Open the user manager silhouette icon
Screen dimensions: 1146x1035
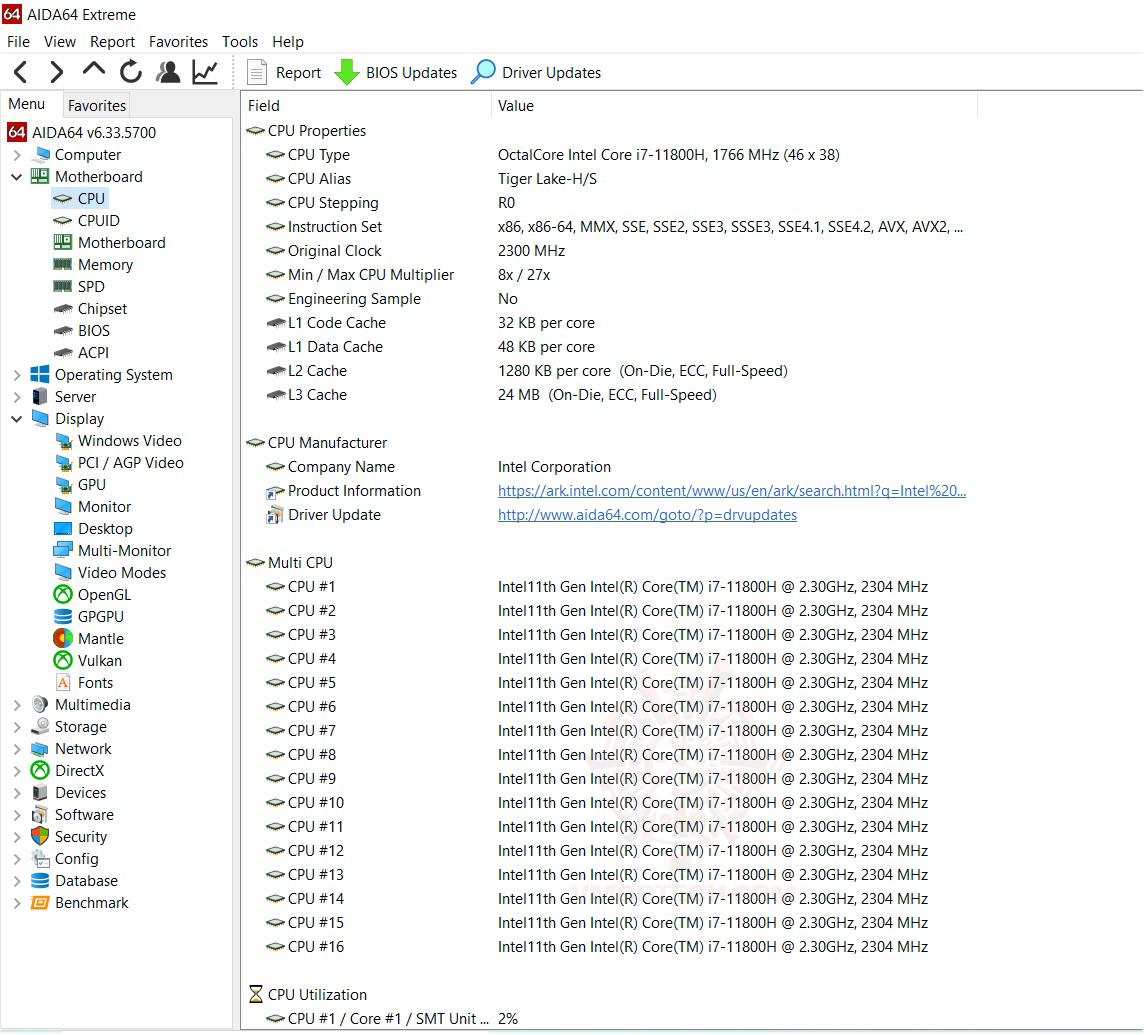click(168, 72)
